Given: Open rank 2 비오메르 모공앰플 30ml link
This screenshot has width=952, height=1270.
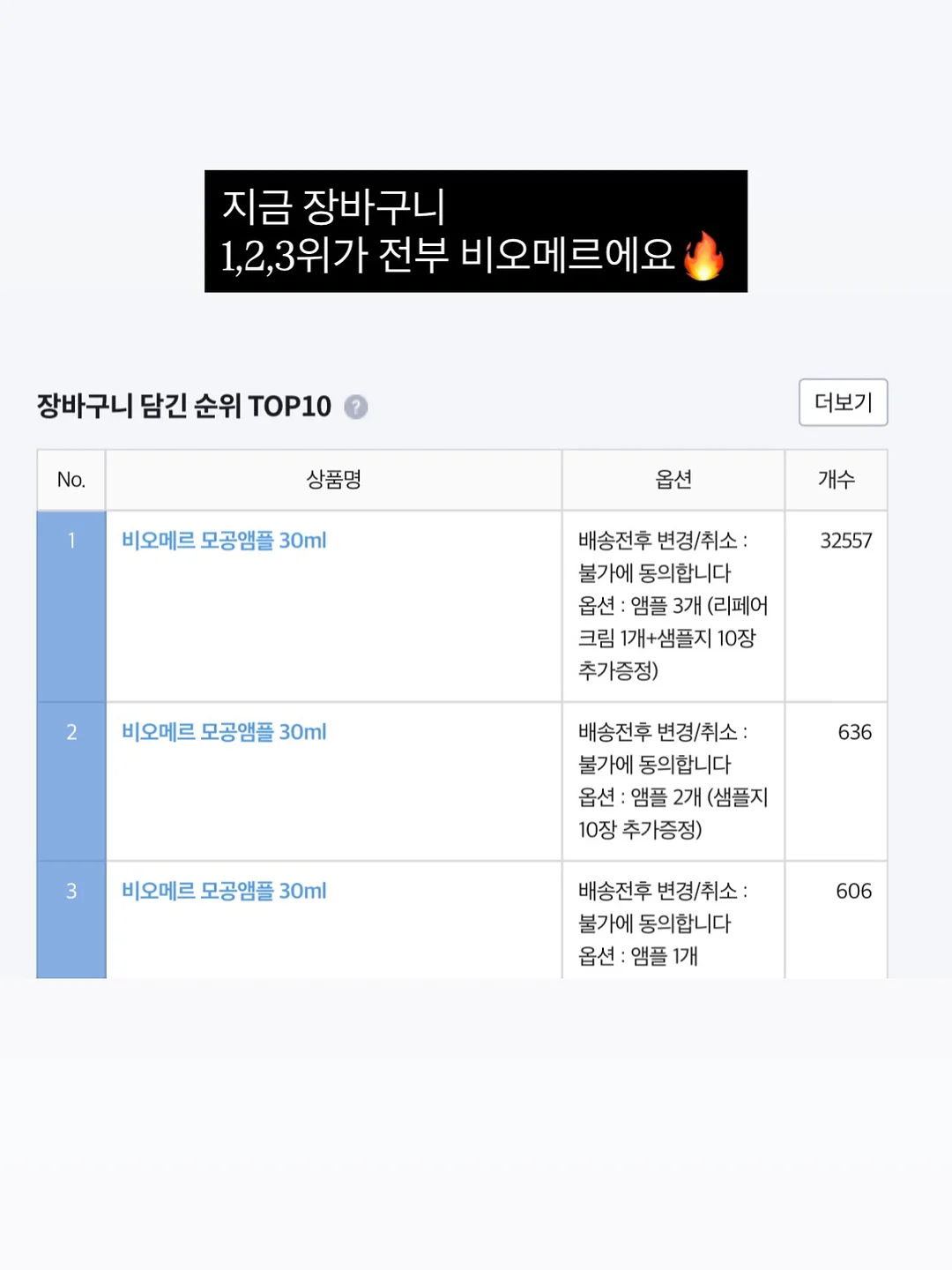Looking at the screenshot, I should tap(224, 732).
